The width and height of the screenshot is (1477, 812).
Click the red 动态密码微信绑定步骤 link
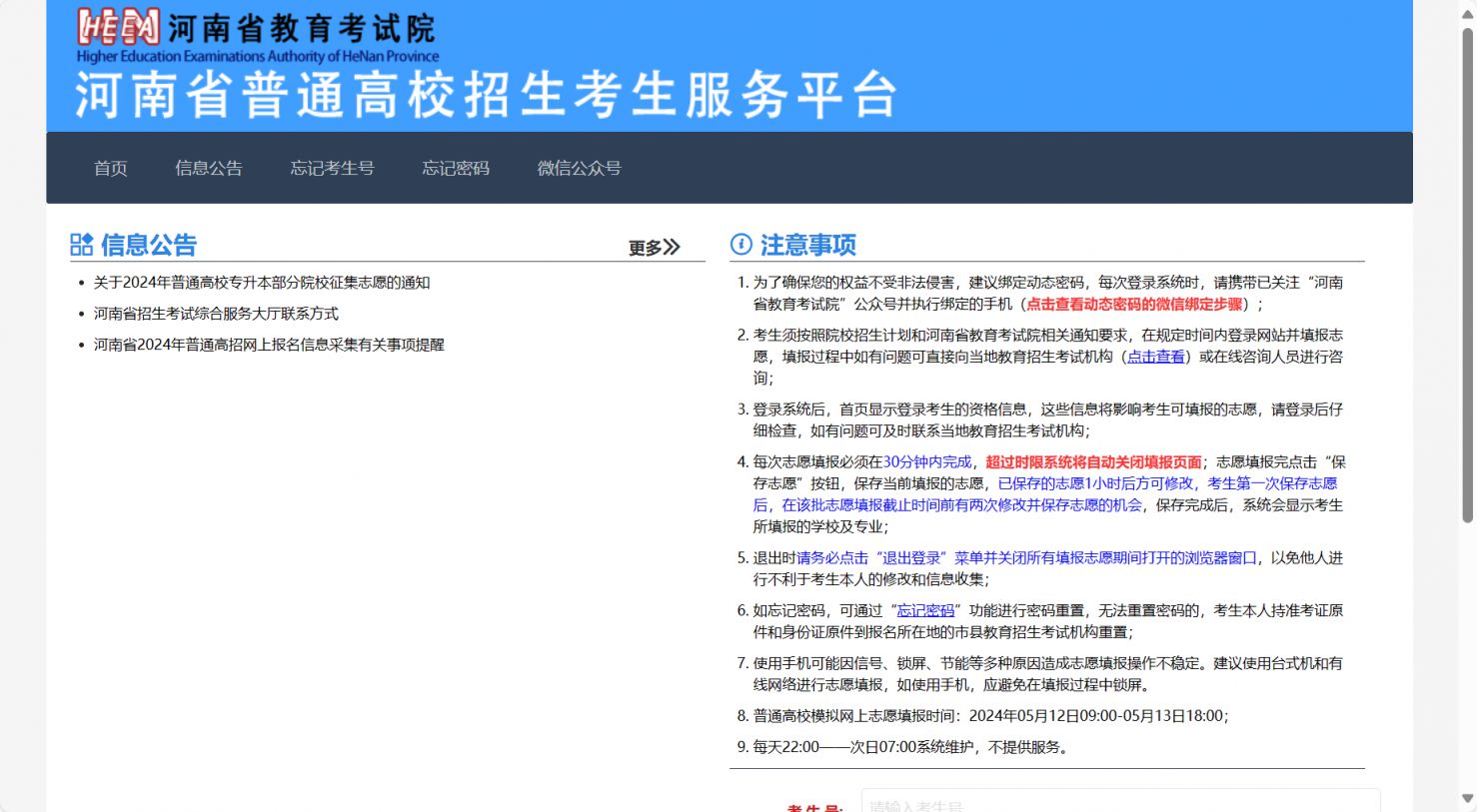[1134, 305]
